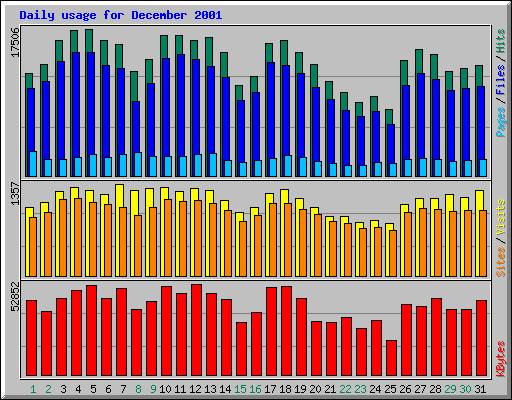Click the 'Pages' legend label
The width and height of the screenshot is (512, 400).
(501, 122)
